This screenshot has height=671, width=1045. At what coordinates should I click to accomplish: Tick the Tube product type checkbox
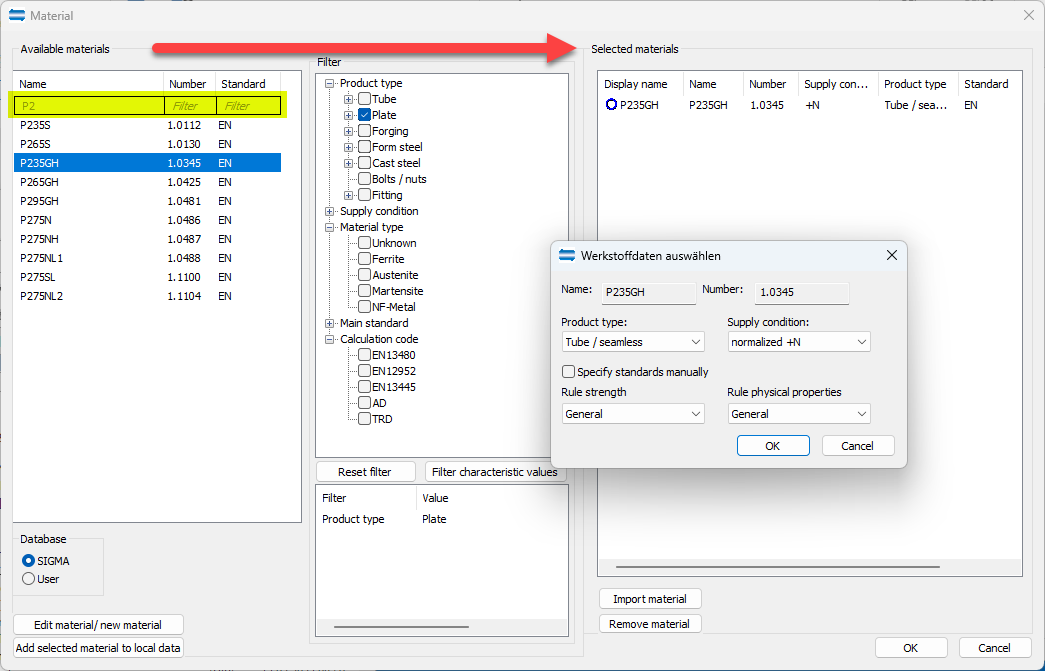click(x=364, y=99)
